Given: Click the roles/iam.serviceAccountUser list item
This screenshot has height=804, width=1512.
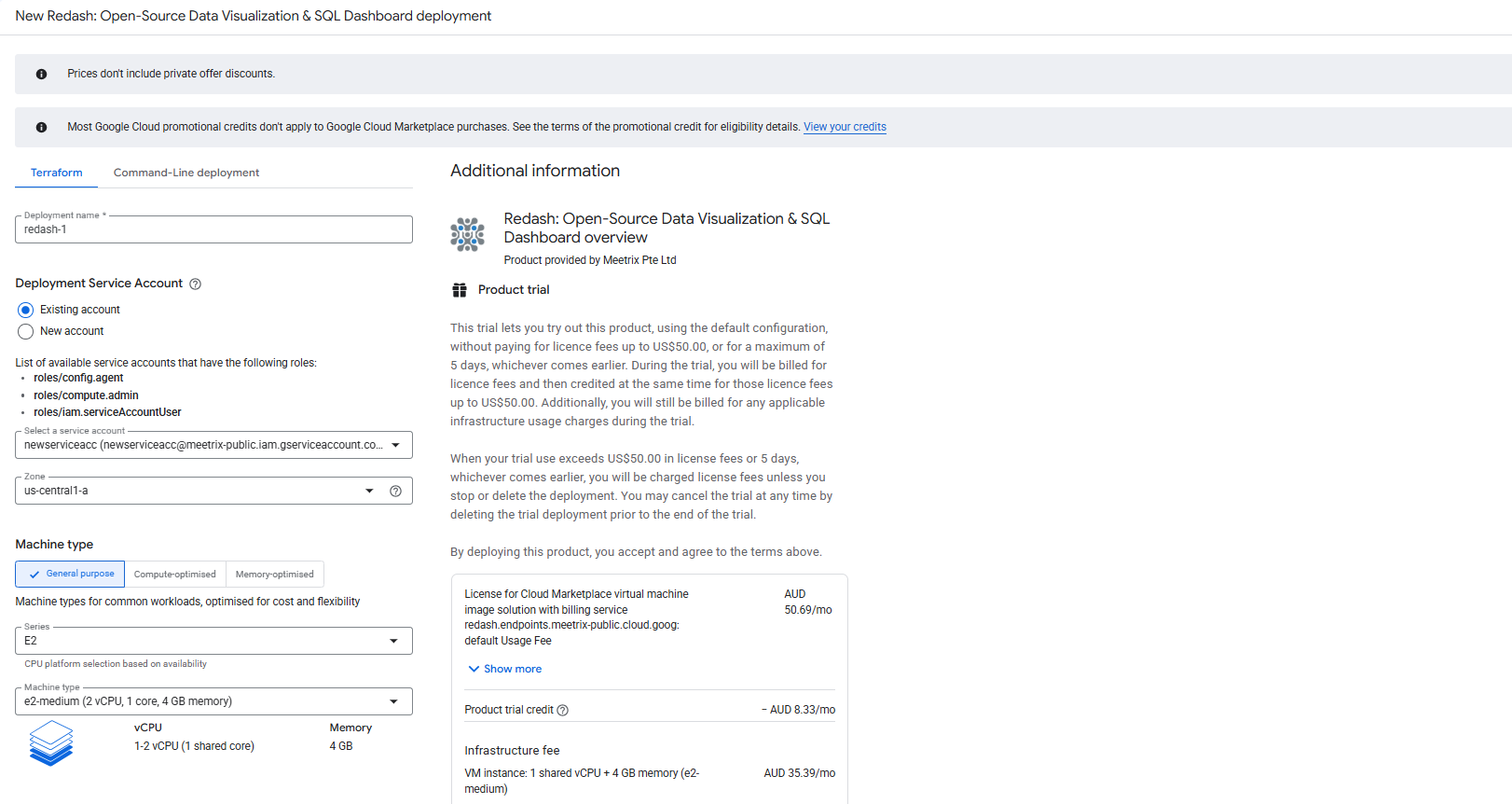Looking at the screenshot, I should [107, 412].
